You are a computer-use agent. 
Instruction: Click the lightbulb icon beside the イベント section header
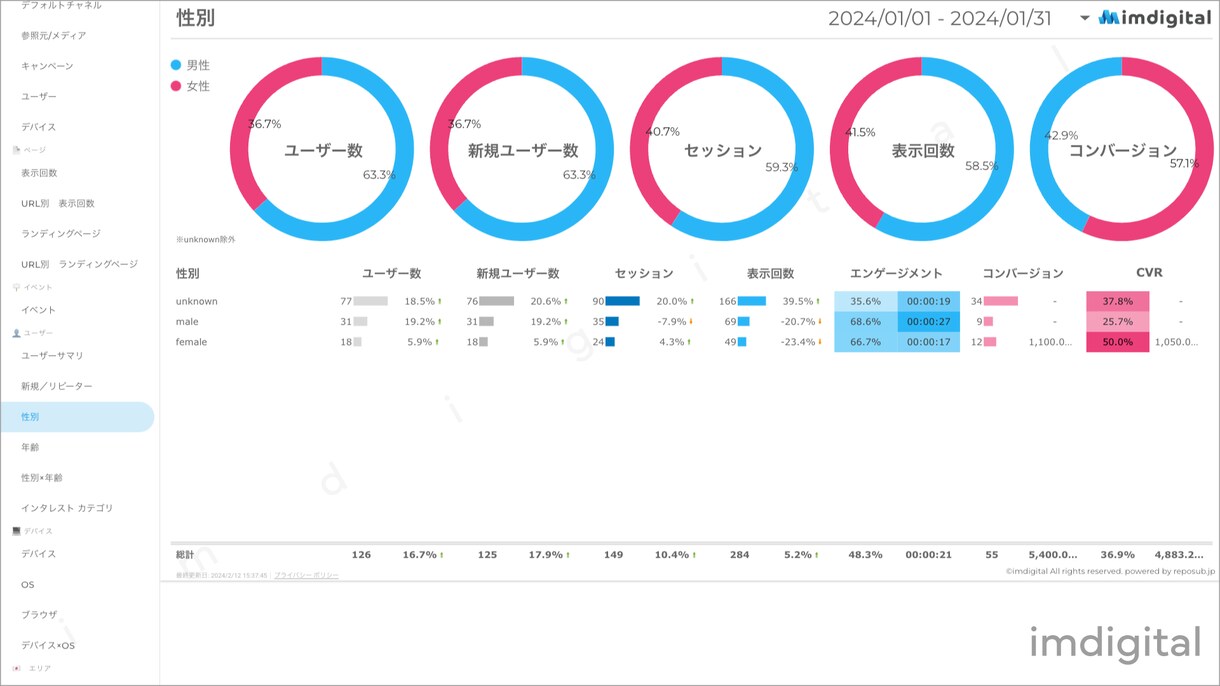[x=16, y=287]
